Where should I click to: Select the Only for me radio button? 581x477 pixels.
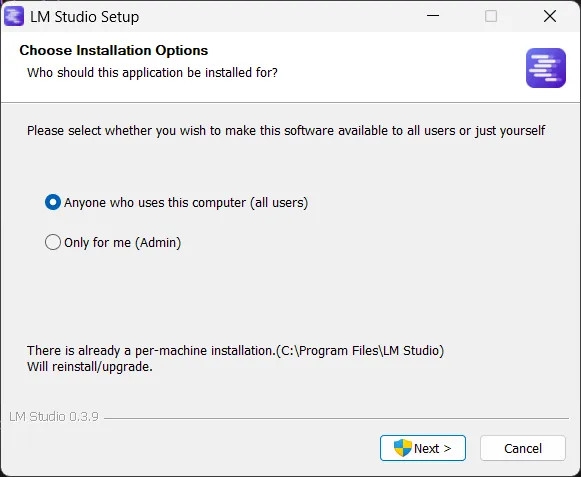tap(53, 242)
